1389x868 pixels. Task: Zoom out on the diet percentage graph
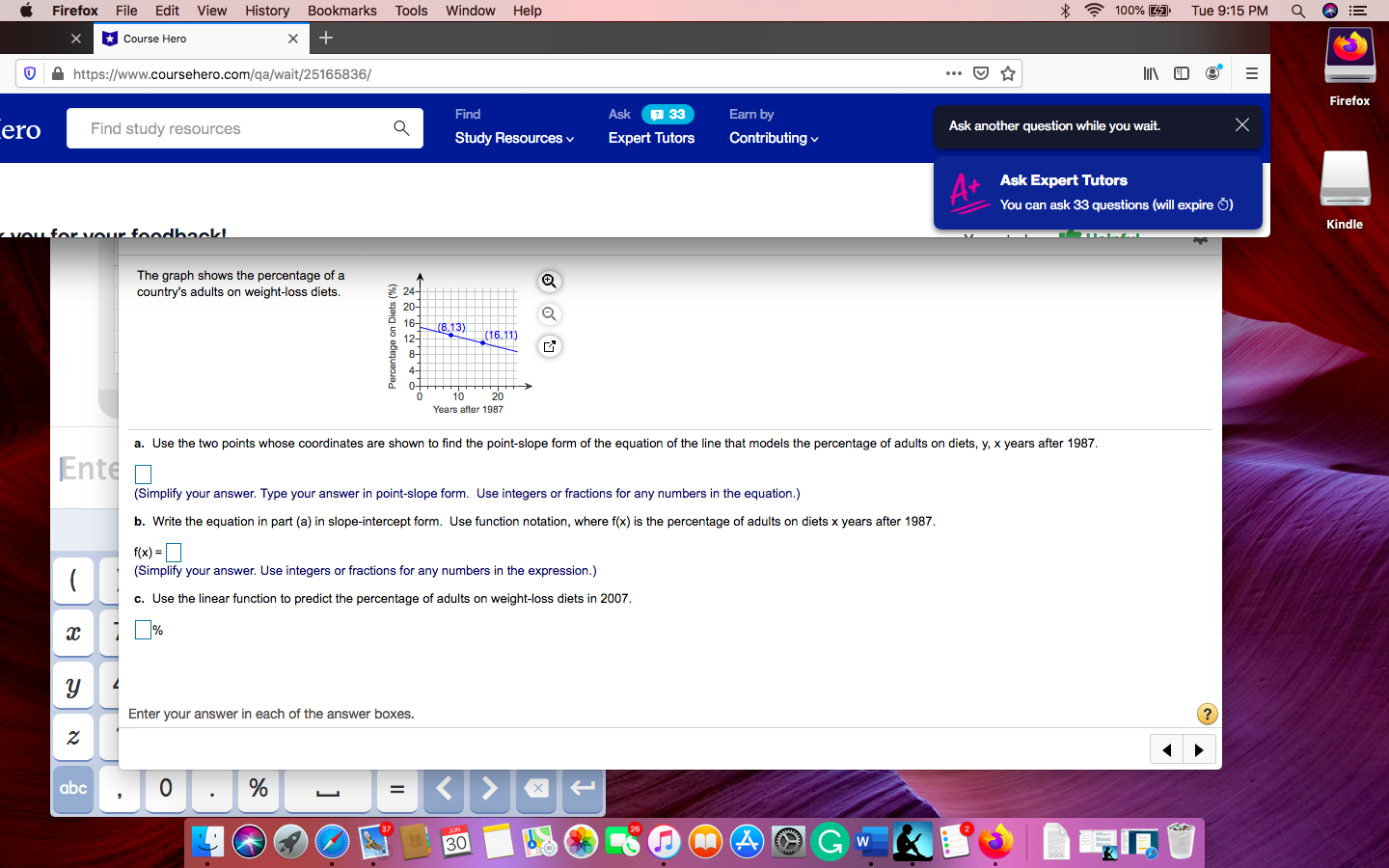click(549, 313)
